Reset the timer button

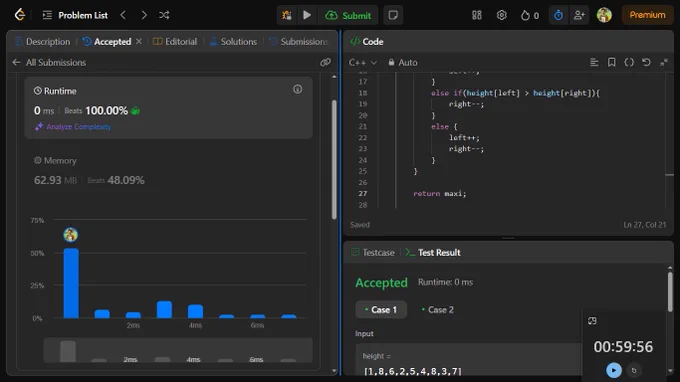point(634,370)
